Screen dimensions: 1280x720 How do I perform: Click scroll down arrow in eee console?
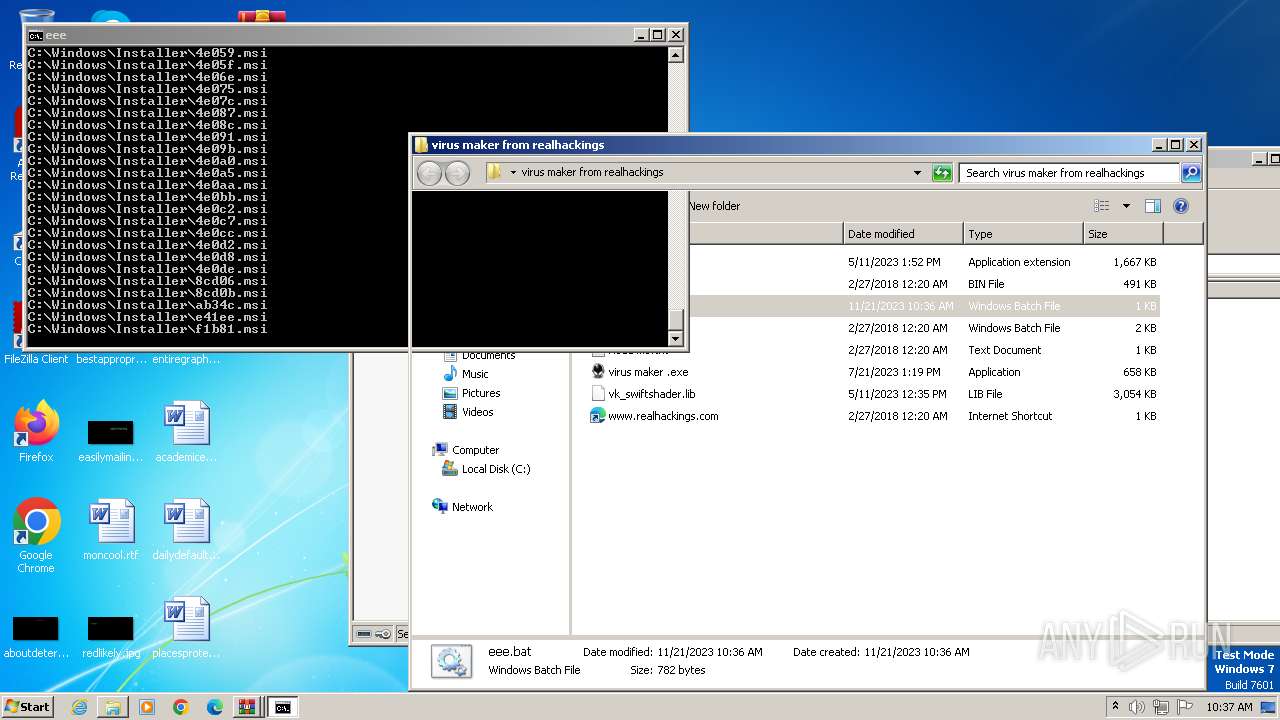point(676,339)
